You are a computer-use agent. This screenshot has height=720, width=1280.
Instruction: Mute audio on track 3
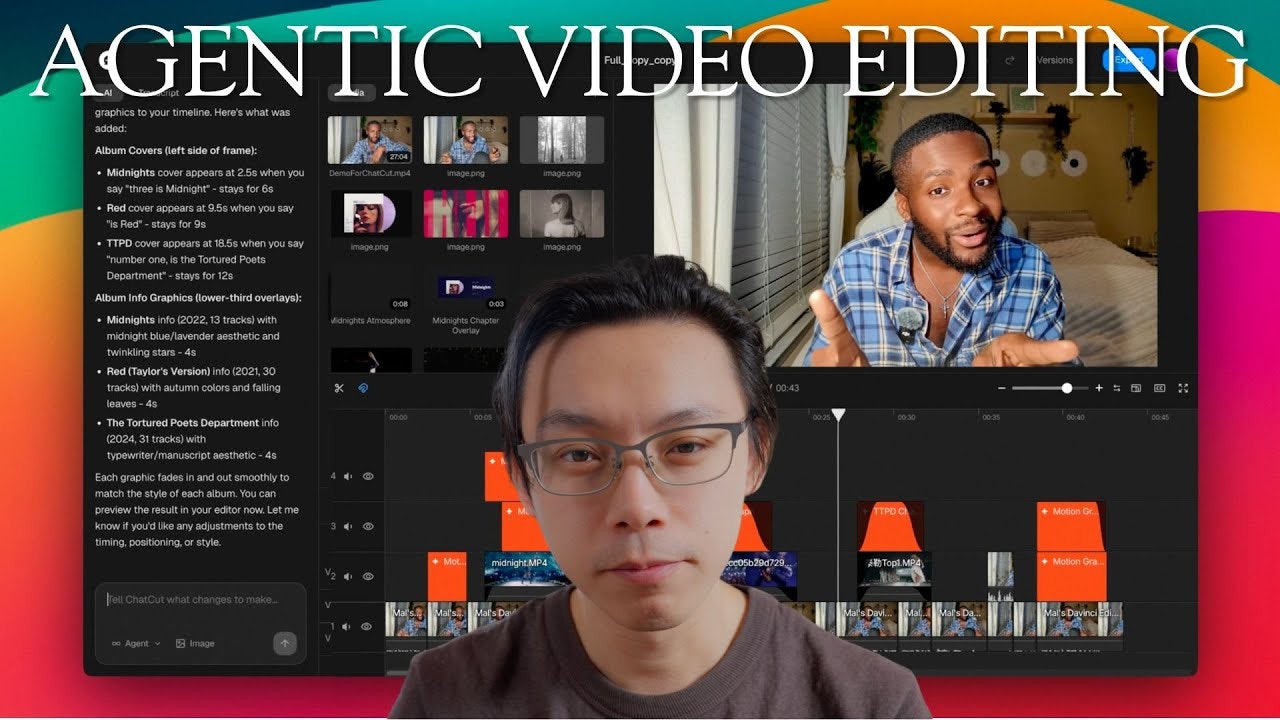pos(347,526)
